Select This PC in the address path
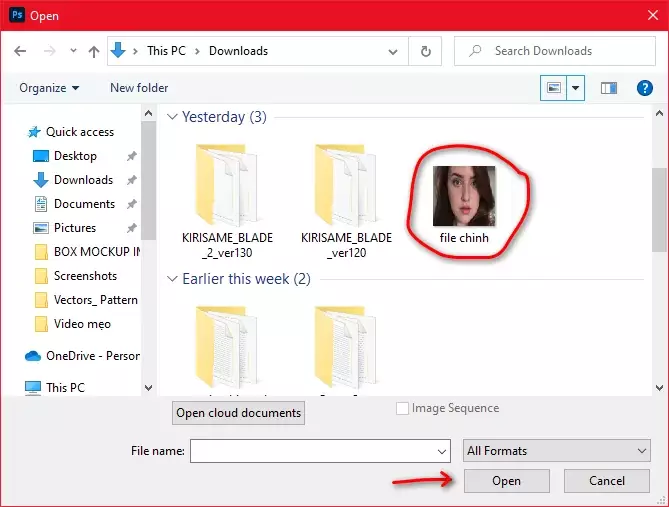 (x=166, y=51)
